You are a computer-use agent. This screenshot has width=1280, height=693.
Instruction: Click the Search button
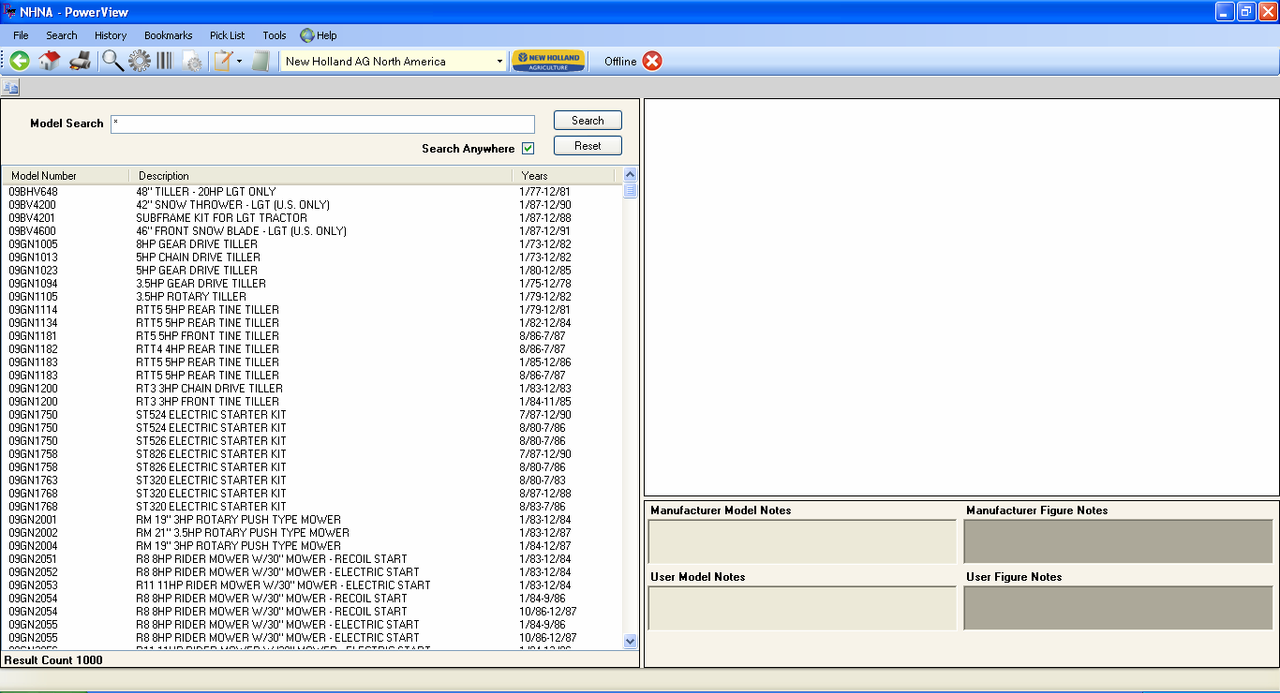tap(588, 120)
